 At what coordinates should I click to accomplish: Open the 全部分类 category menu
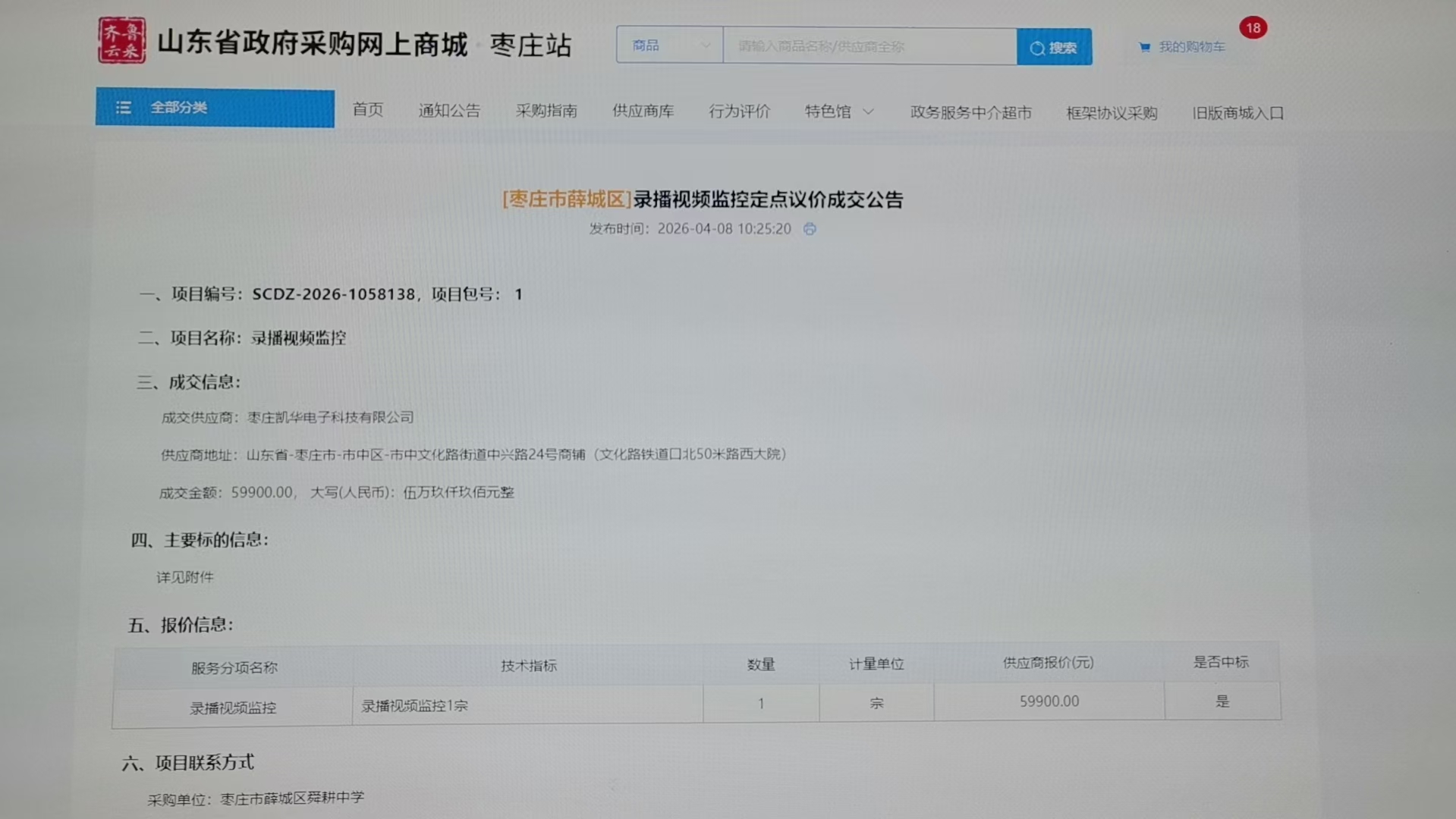pyautogui.click(x=215, y=108)
